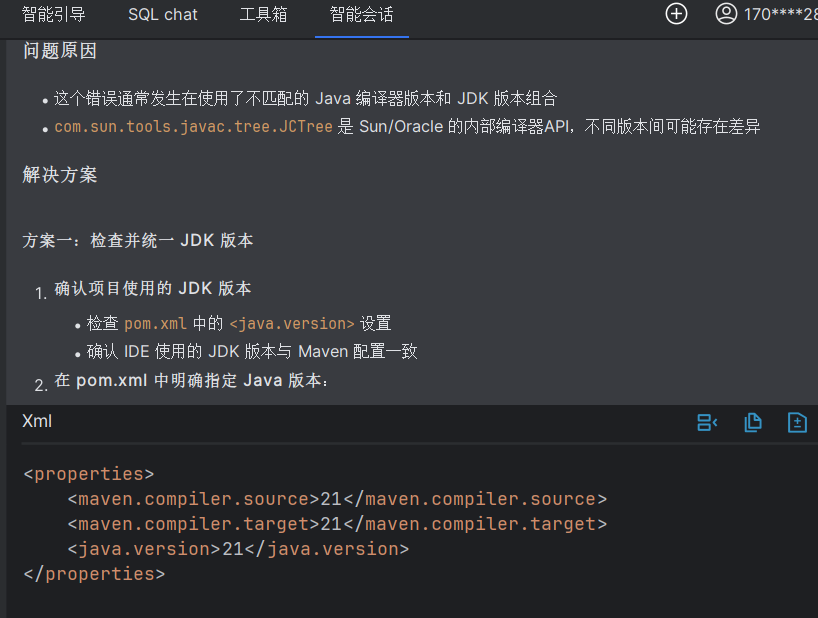Click the 问题原因 heading

(x=60, y=51)
